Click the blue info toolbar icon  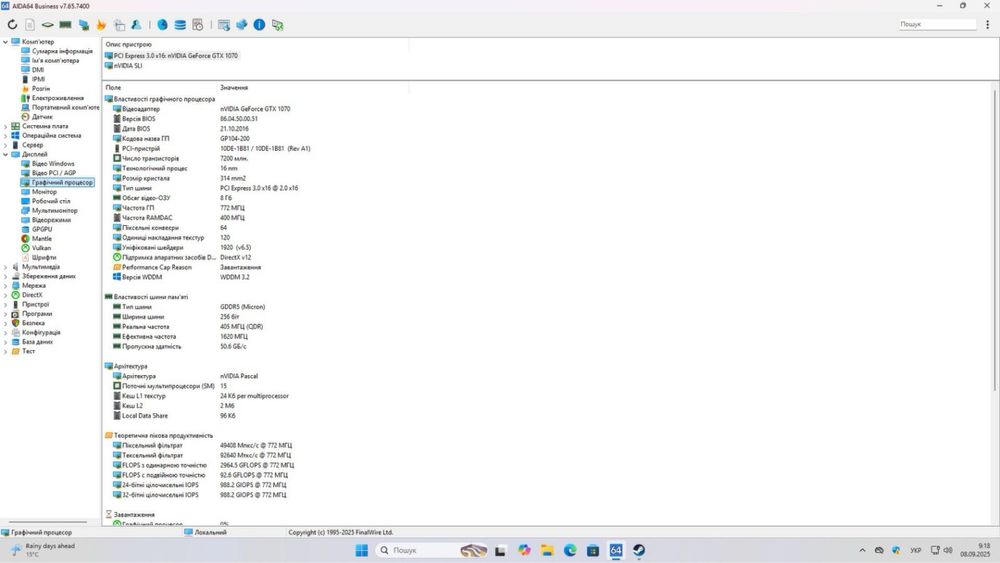pos(260,25)
